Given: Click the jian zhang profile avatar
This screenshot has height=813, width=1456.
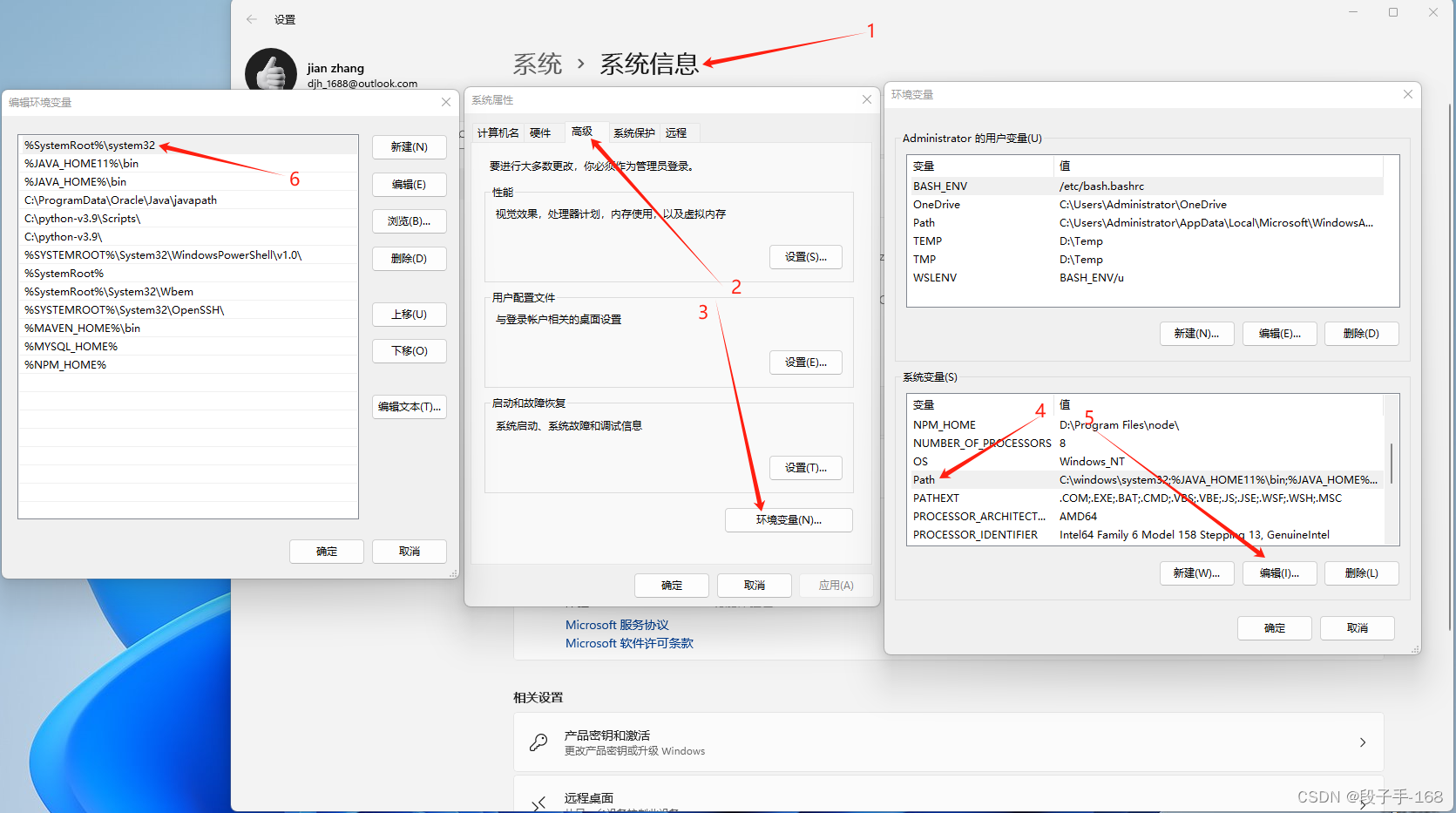Looking at the screenshot, I should tap(271, 70).
